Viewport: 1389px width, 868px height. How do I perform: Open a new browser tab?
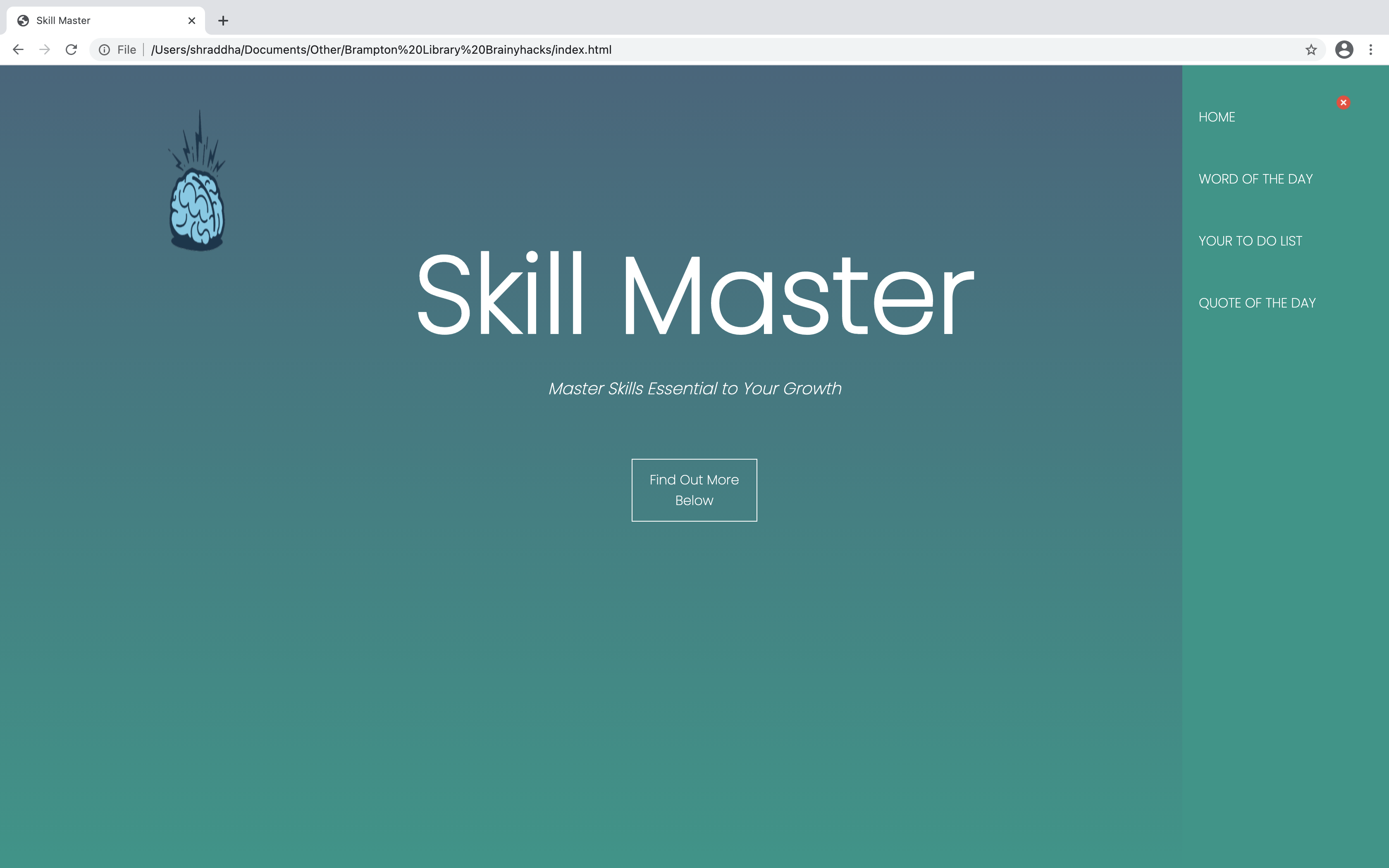pos(223,21)
